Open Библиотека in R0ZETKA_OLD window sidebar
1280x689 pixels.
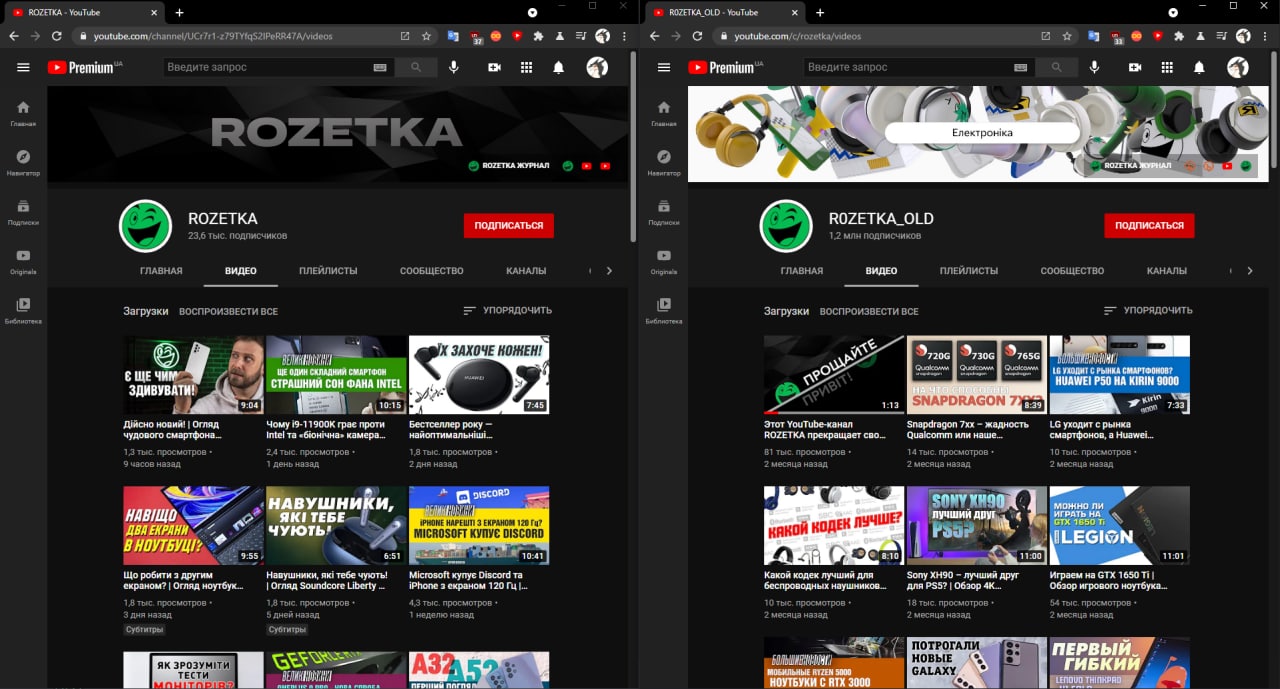[x=664, y=310]
